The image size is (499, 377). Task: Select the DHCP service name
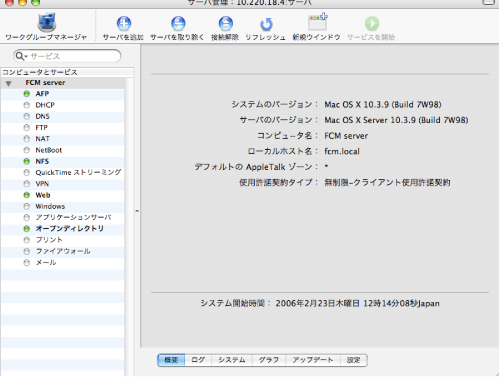tap(45, 105)
